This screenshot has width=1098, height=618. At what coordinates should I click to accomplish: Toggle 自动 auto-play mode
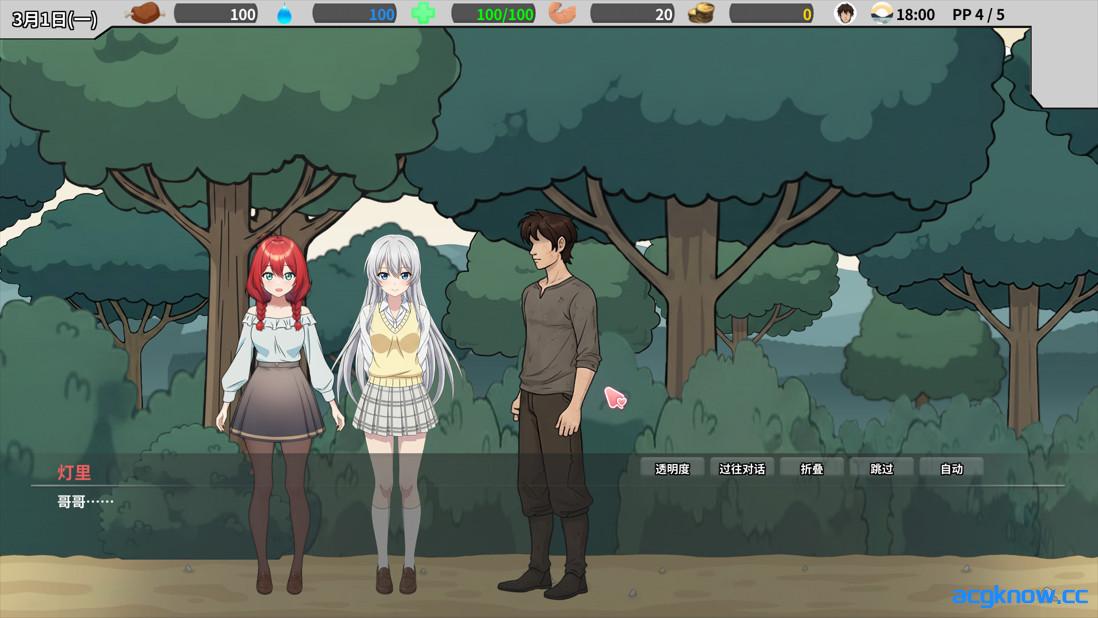pyautogui.click(x=952, y=469)
